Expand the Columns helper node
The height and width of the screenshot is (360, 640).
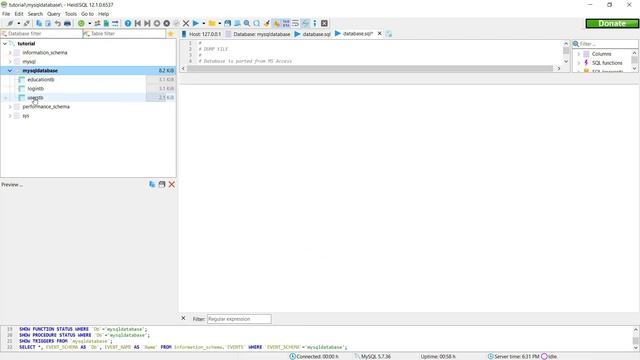point(578,54)
